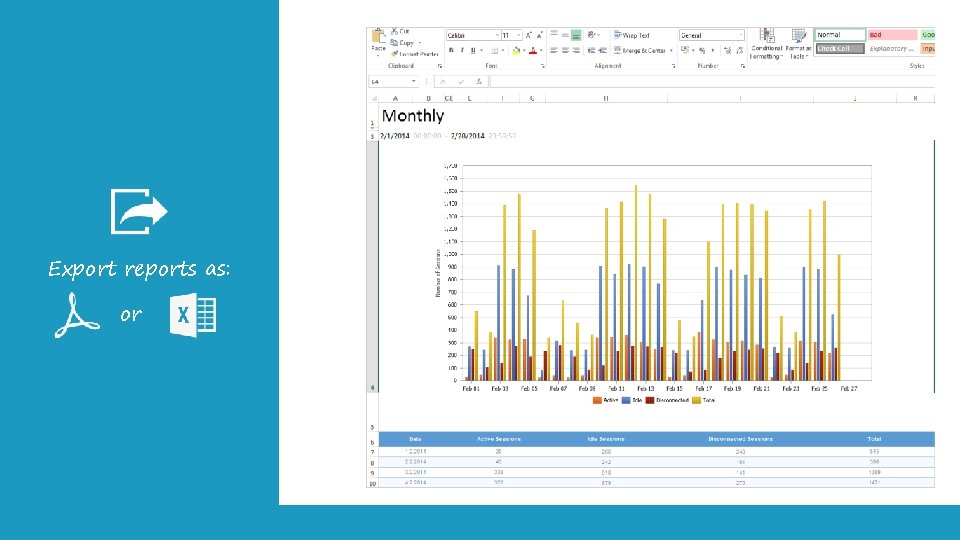Click Accounting Number Format icon
This screenshot has height=540, width=960.
pos(685,50)
